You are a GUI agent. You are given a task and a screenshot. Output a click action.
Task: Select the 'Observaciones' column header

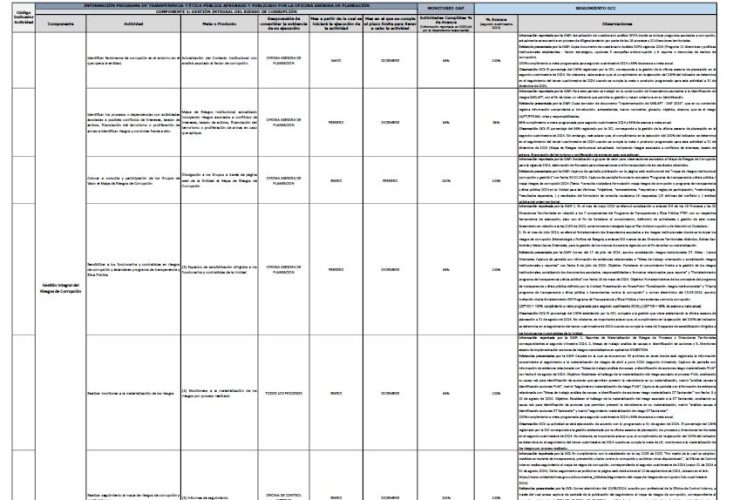pos(617,24)
